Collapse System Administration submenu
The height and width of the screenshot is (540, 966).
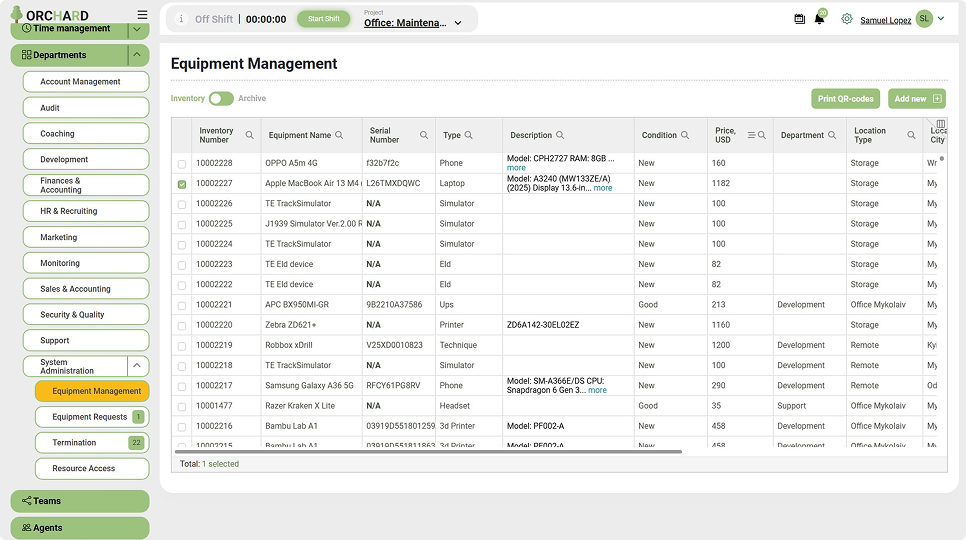click(137, 366)
